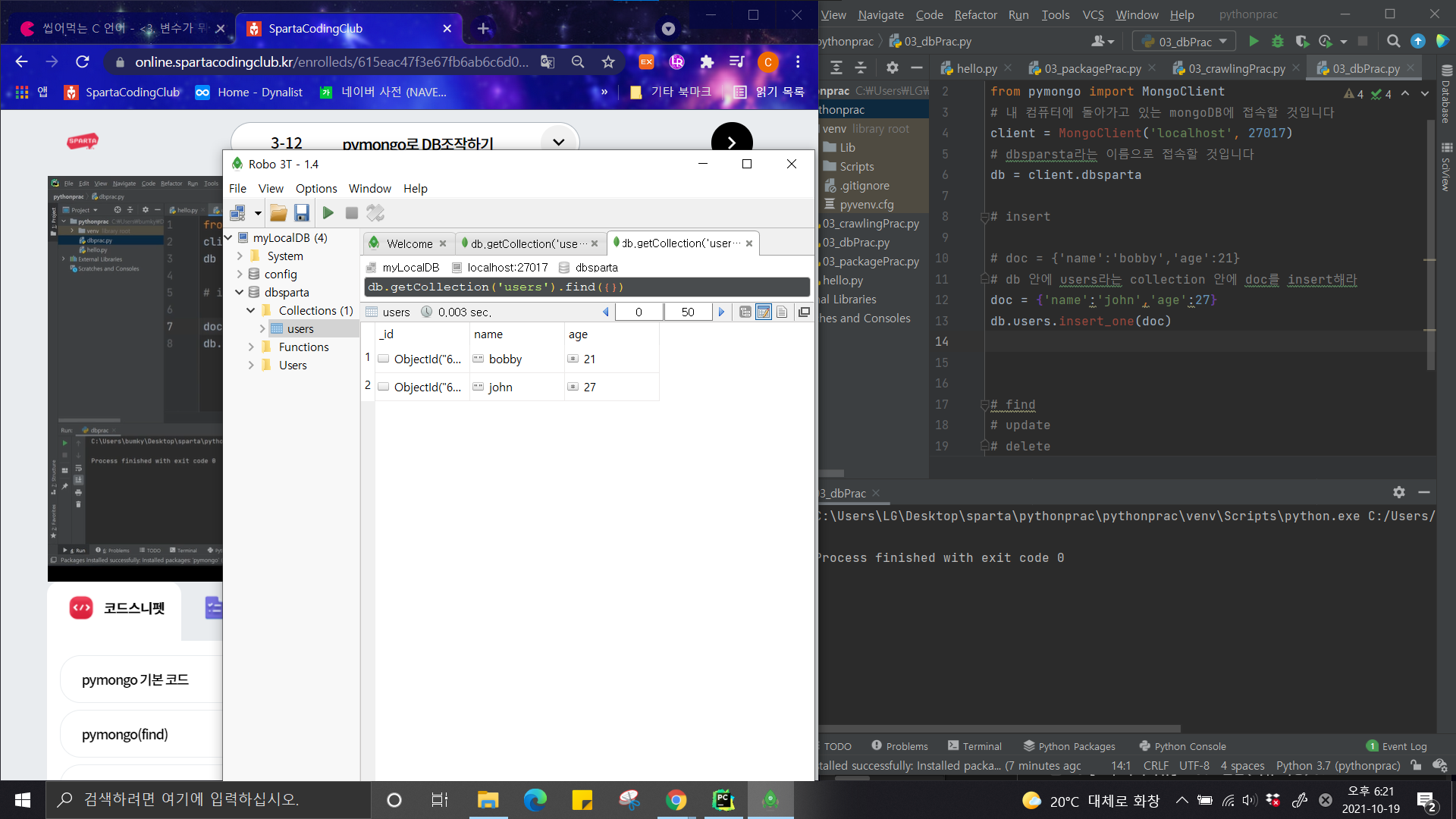The width and height of the screenshot is (1456, 819).
Task: Execute query with green play icon
Action: (x=328, y=213)
